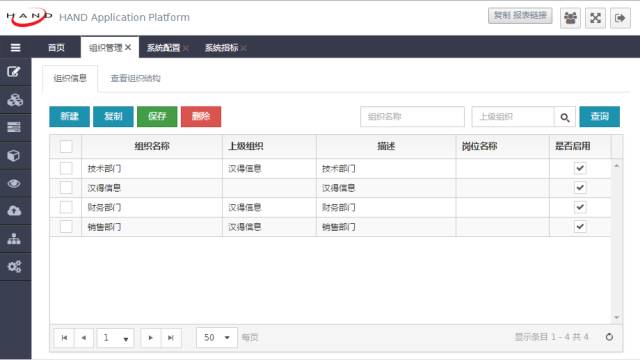Open the organization hierarchy sidebar icon
The height and width of the screenshot is (360, 640).
(x=14, y=239)
